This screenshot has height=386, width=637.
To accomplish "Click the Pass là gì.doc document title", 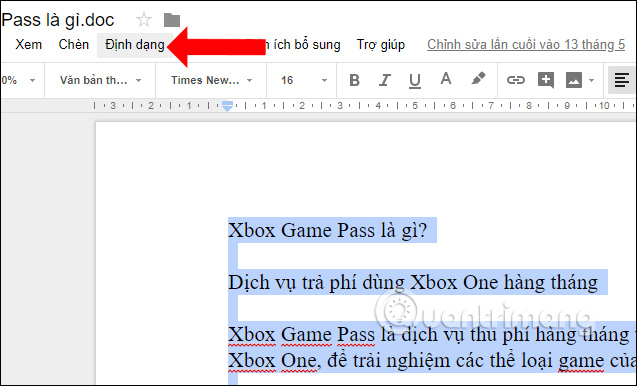I will click(58, 20).
